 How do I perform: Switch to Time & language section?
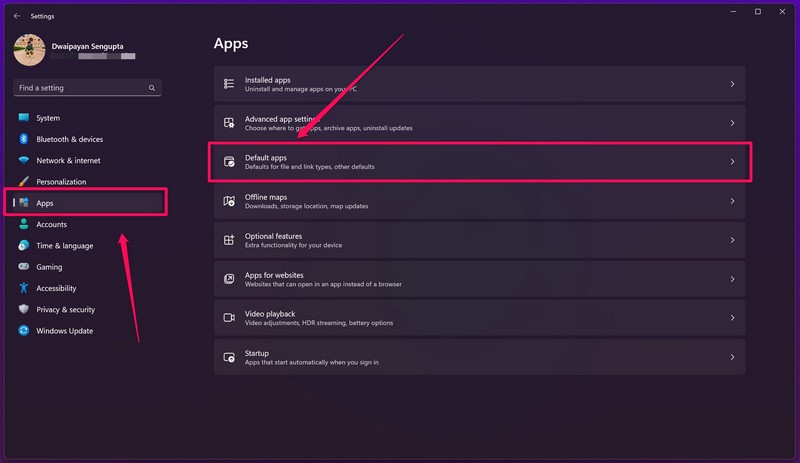click(x=64, y=246)
